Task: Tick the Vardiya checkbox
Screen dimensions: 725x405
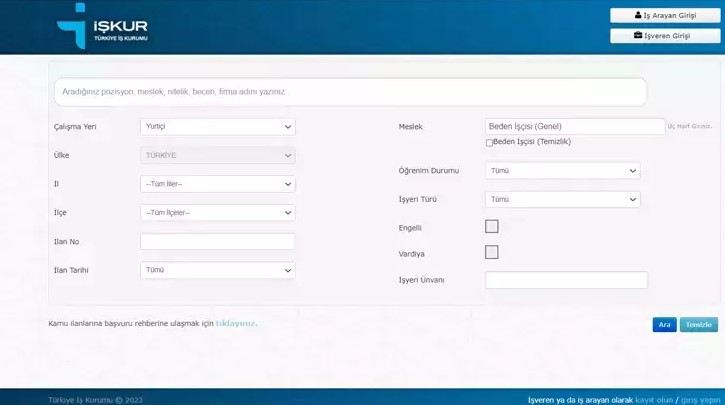Action: point(492,252)
